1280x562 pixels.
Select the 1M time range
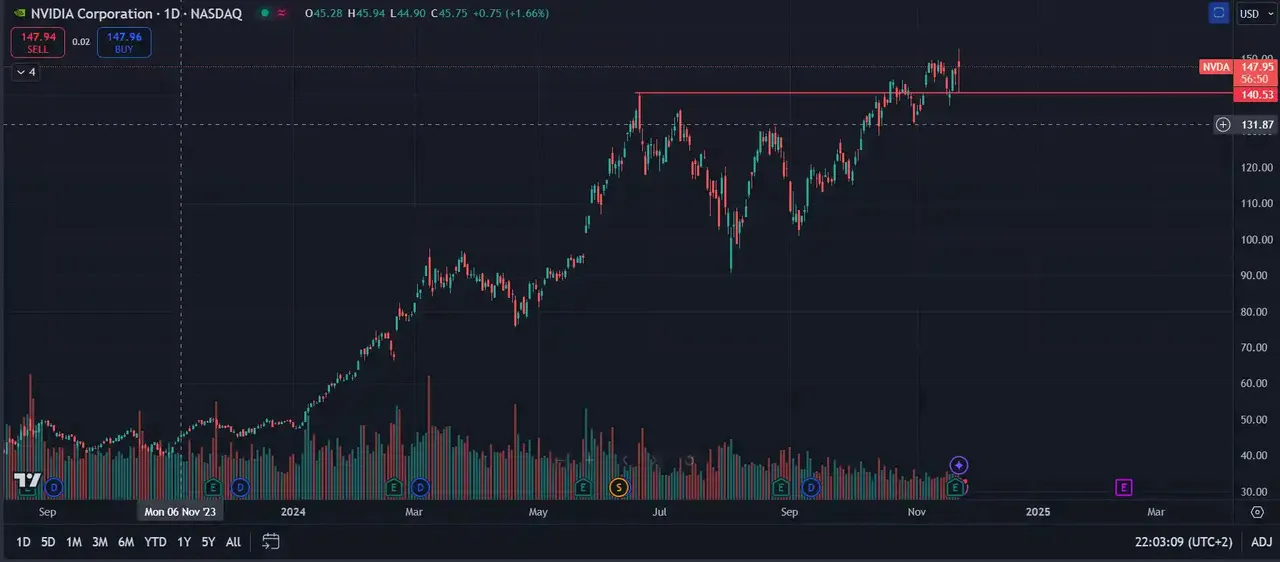(74, 542)
